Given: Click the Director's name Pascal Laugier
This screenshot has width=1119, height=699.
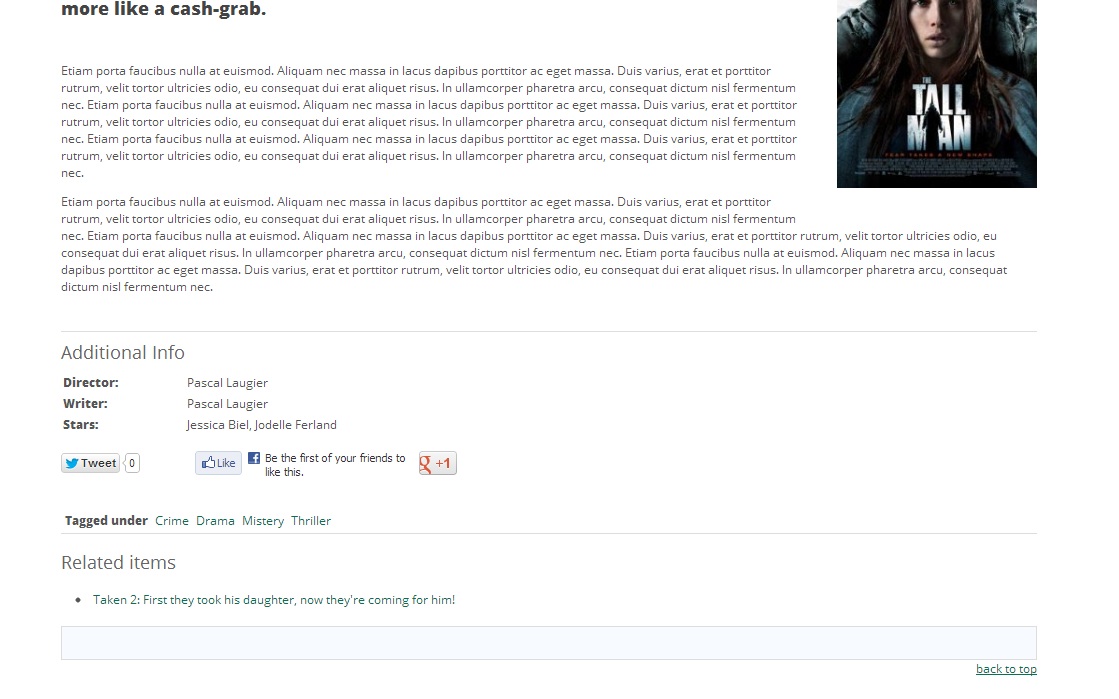Looking at the screenshot, I should pos(228,383).
